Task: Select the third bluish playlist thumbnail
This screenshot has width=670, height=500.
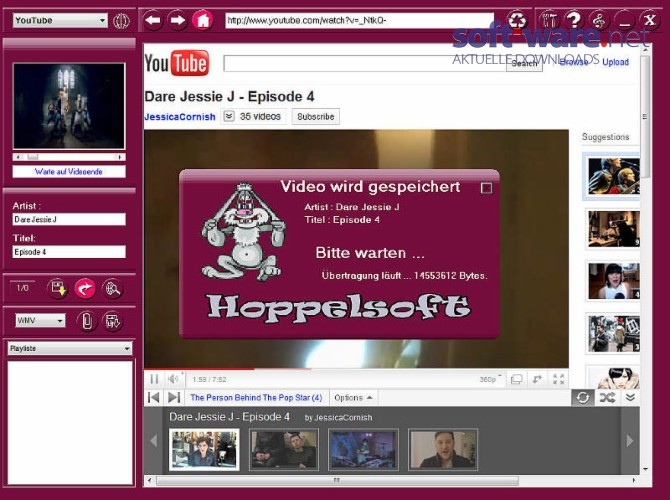Action: 363,450
